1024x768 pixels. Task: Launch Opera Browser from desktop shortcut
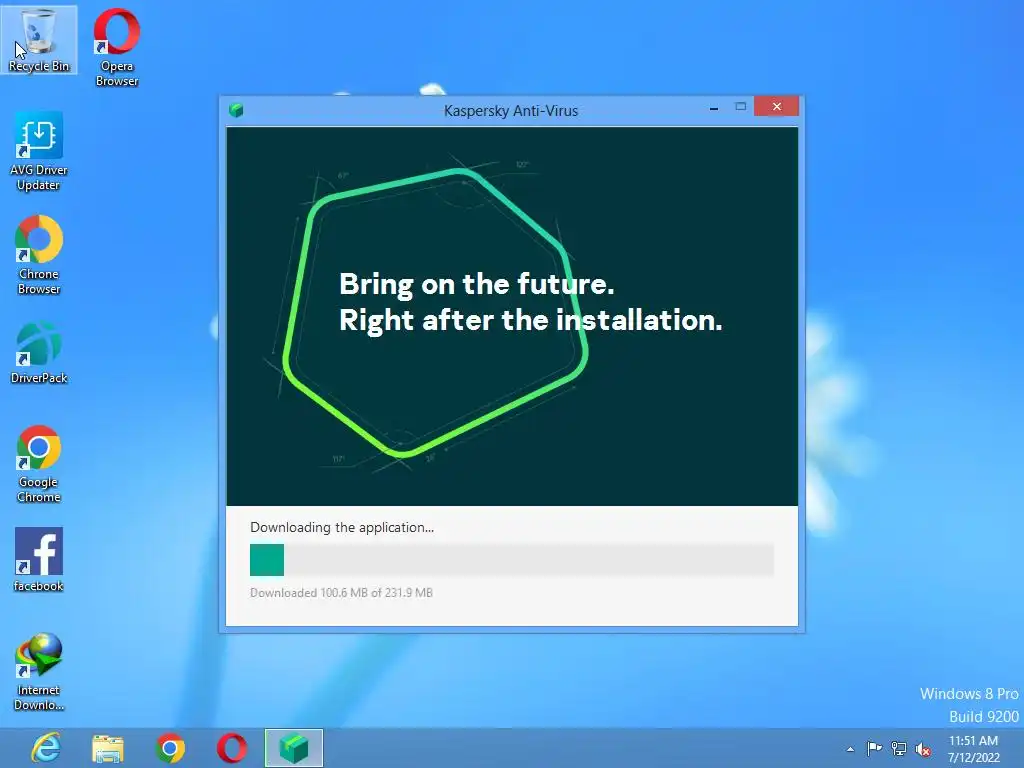coord(117,47)
